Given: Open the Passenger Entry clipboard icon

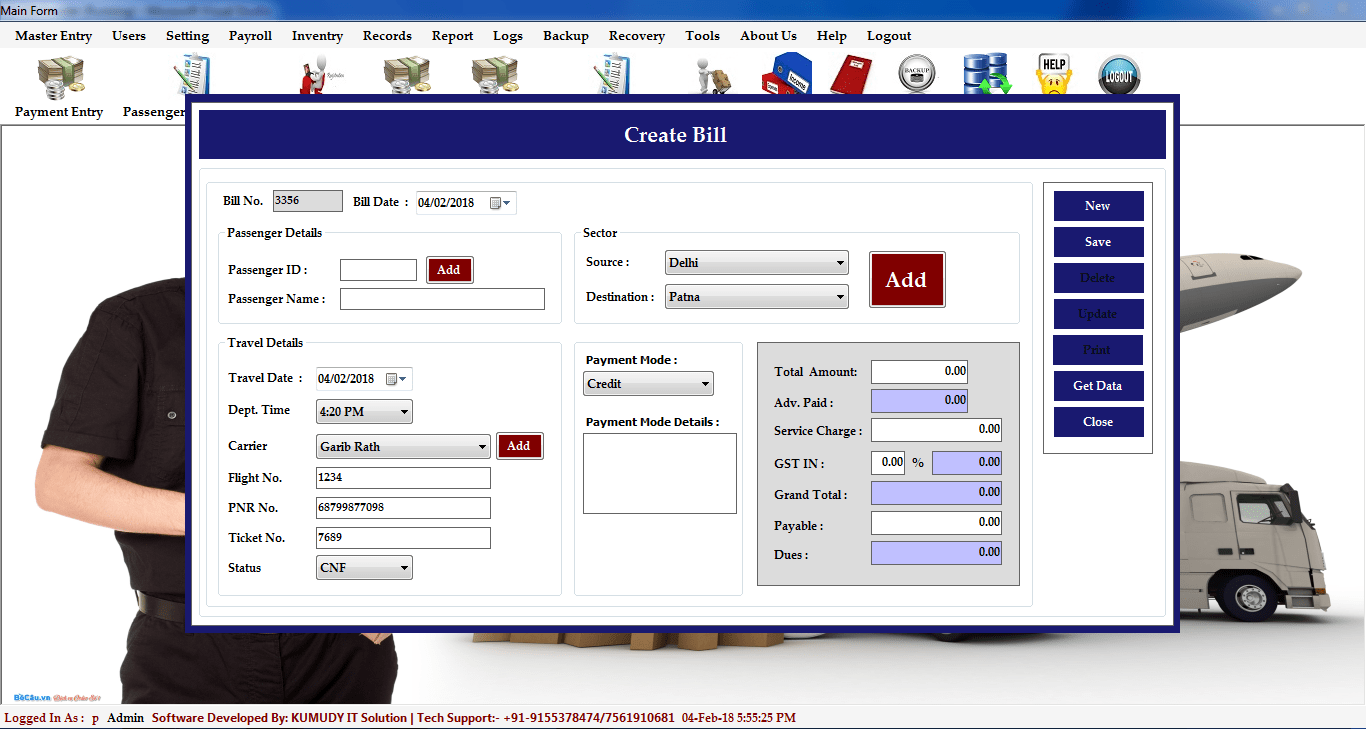Looking at the screenshot, I should point(190,74).
